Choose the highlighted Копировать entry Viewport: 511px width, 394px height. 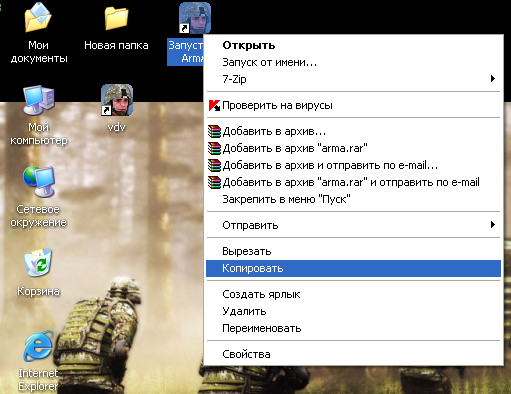(353, 268)
